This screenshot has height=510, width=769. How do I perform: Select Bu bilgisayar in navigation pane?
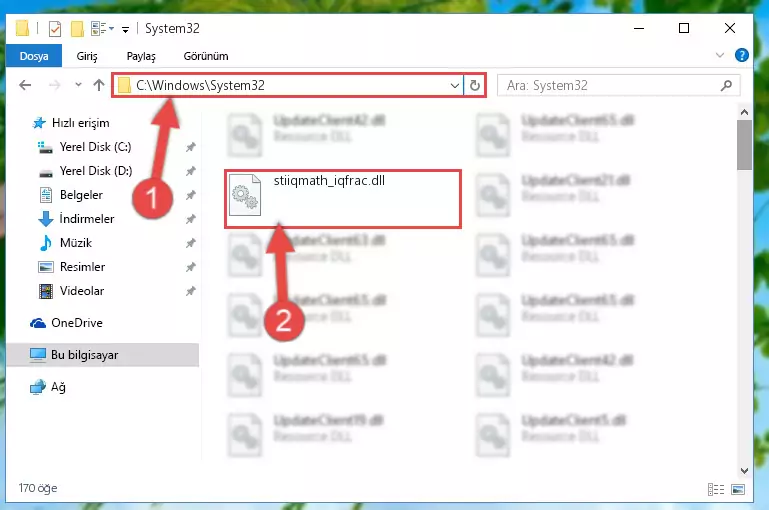tap(102, 355)
